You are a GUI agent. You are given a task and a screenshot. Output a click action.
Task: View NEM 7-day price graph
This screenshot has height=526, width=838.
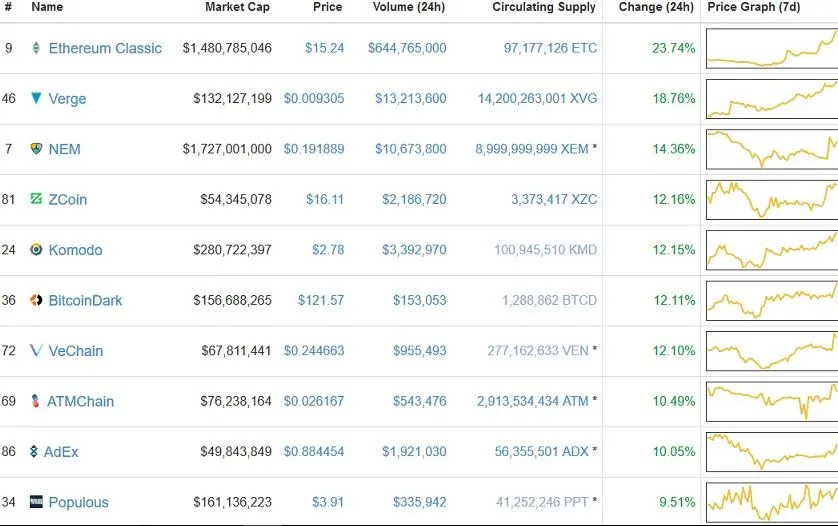point(772,149)
